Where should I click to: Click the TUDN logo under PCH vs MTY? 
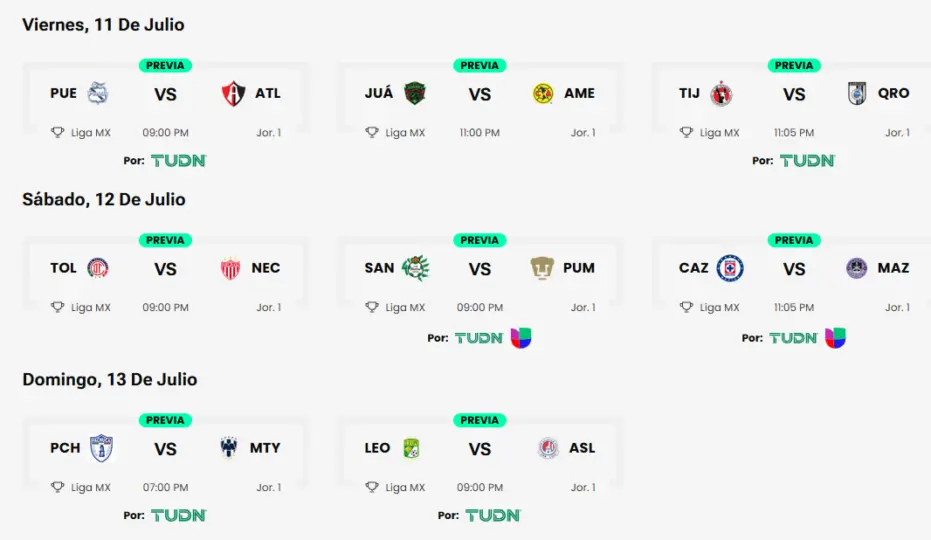[178, 515]
